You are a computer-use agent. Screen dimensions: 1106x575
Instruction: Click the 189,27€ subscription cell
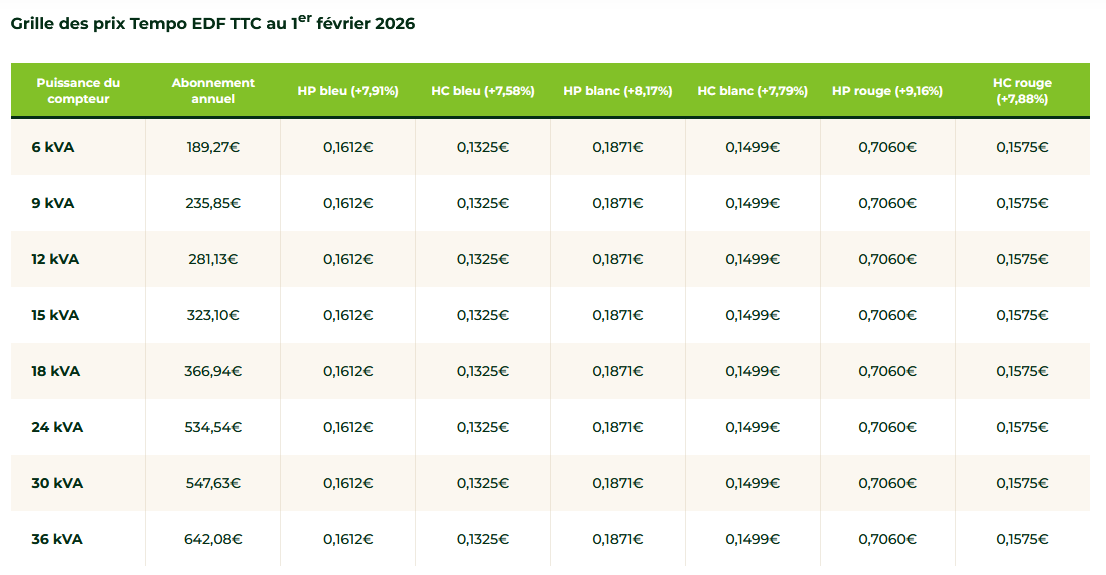point(213,147)
